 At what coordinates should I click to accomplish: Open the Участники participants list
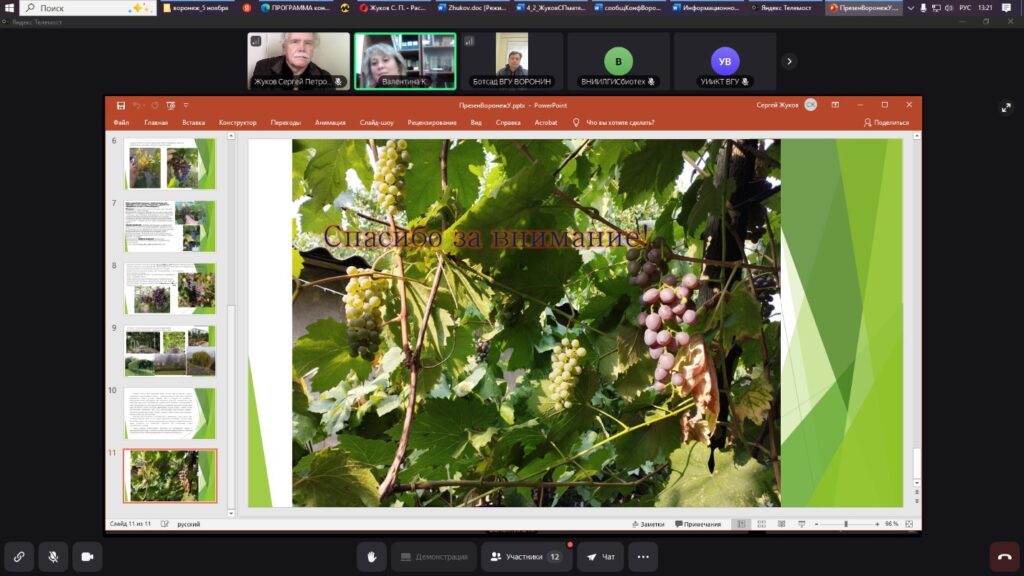pyautogui.click(x=525, y=556)
